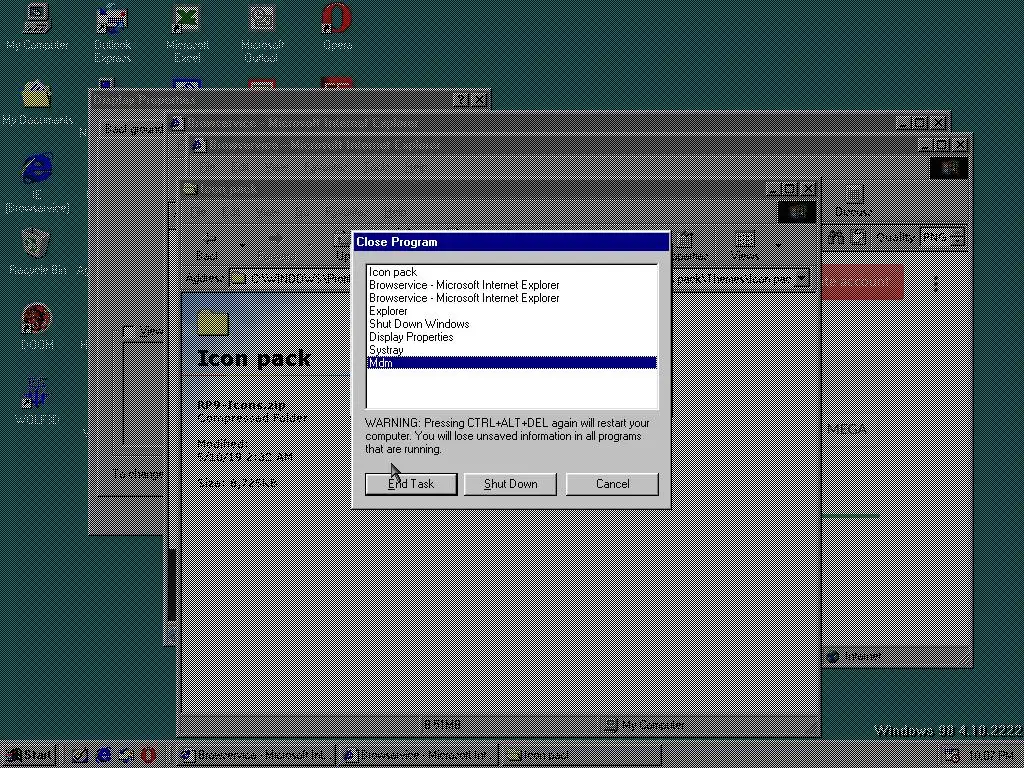Viewport: 1024px width, 768px height.
Task: Click the folder icon in Icon pack pane
Action: click(213, 322)
